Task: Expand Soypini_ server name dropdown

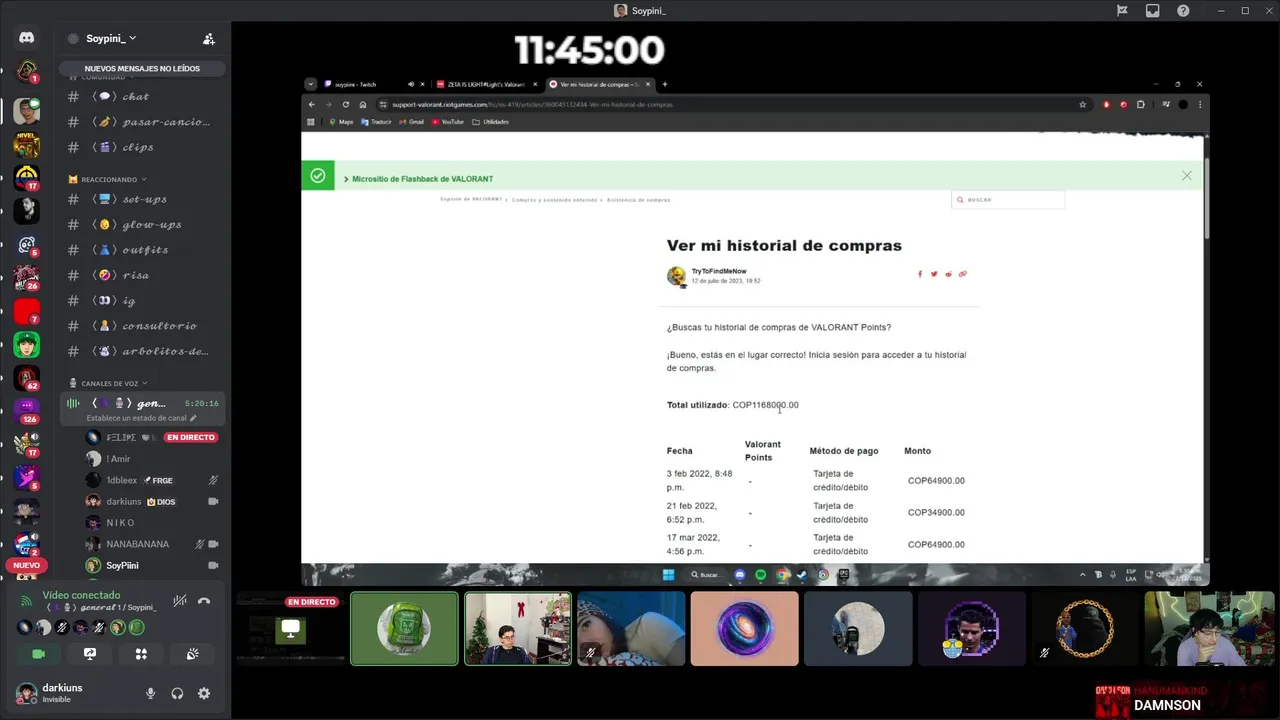Action: (110, 38)
